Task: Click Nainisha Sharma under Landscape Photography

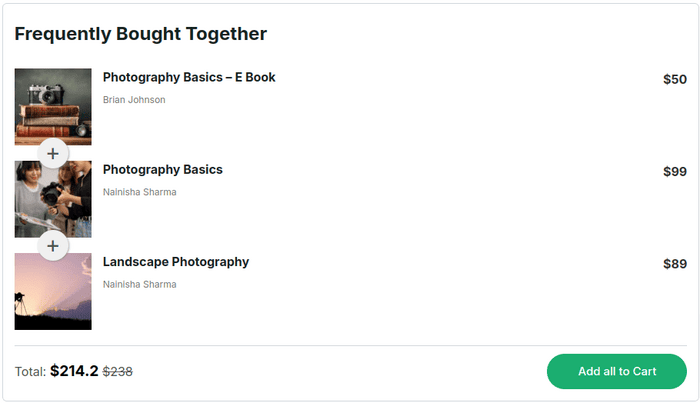Action: pyautogui.click(x=139, y=285)
